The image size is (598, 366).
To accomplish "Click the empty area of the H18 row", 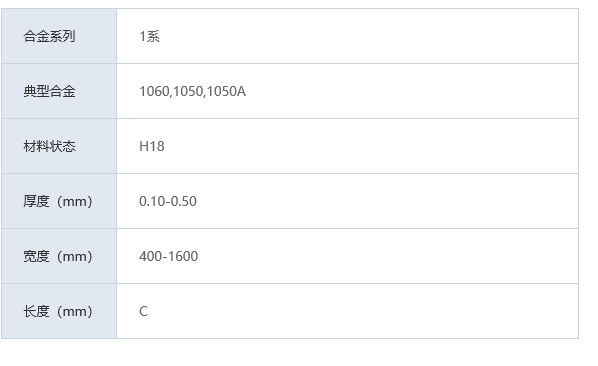I will pos(370,146).
